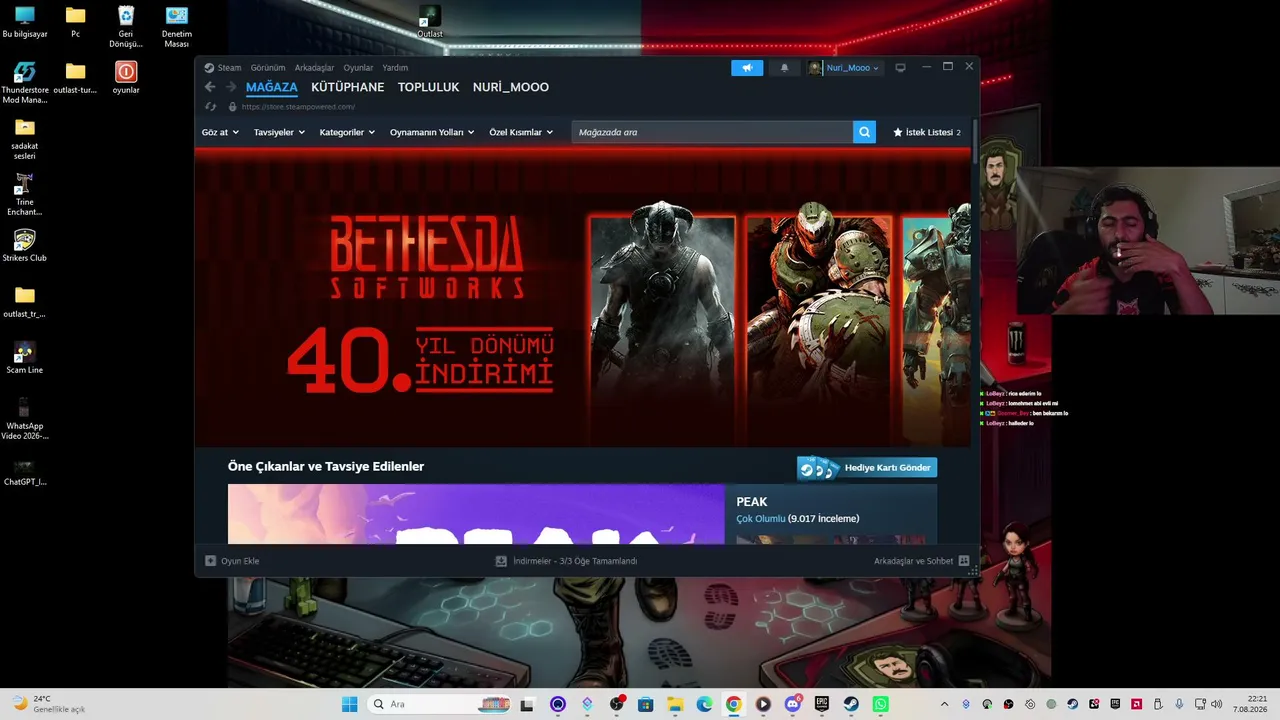Click the Mağazada ara search field
The image size is (1280, 720).
[712, 132]
